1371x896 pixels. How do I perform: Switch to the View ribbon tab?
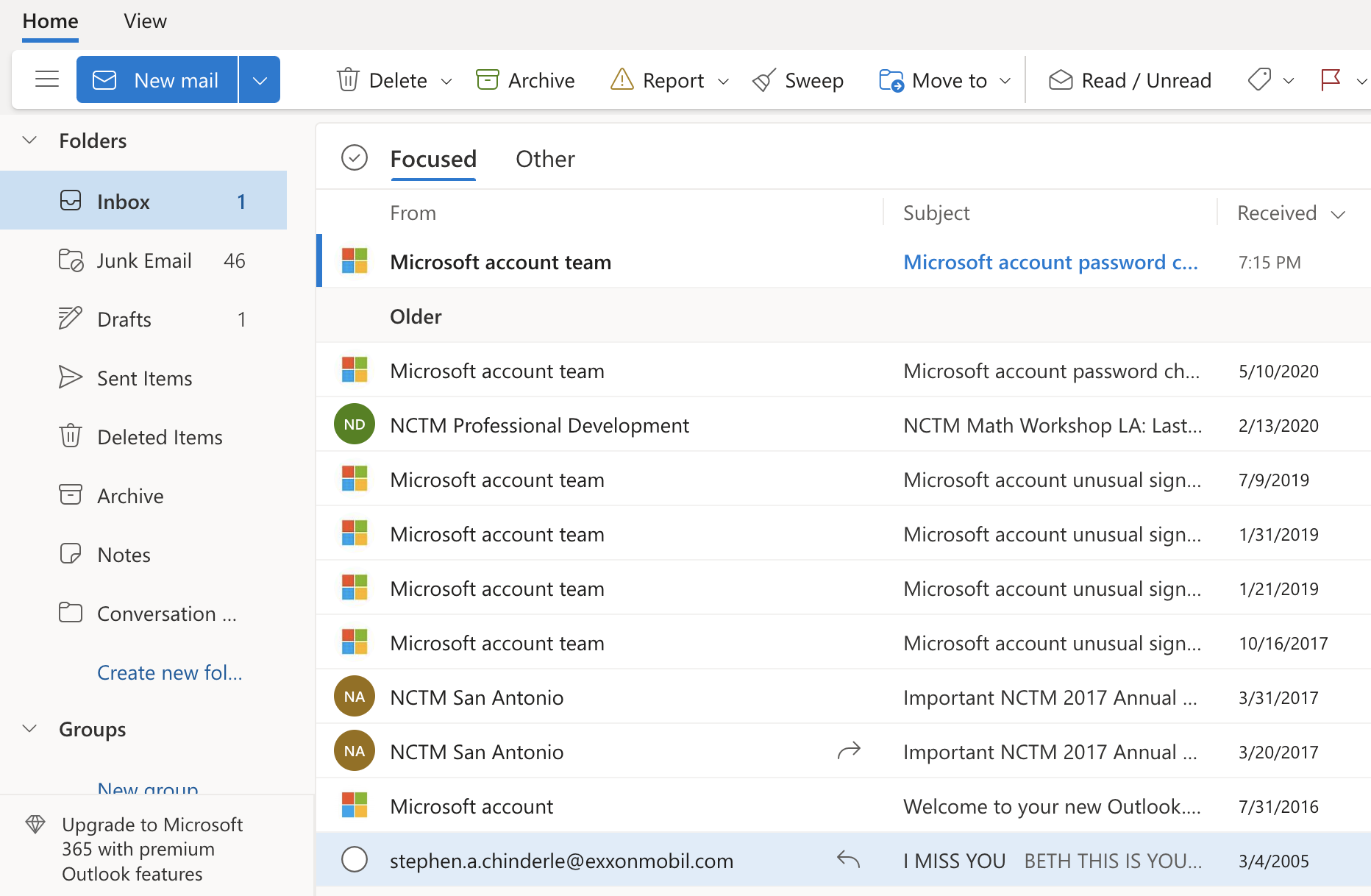pos(145,21)
